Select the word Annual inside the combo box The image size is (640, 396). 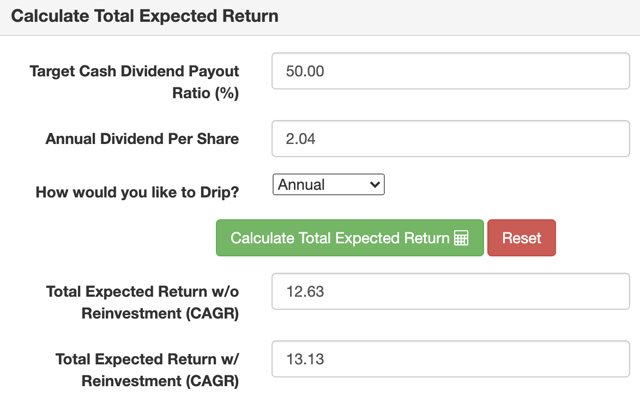[x=301, y=185]
